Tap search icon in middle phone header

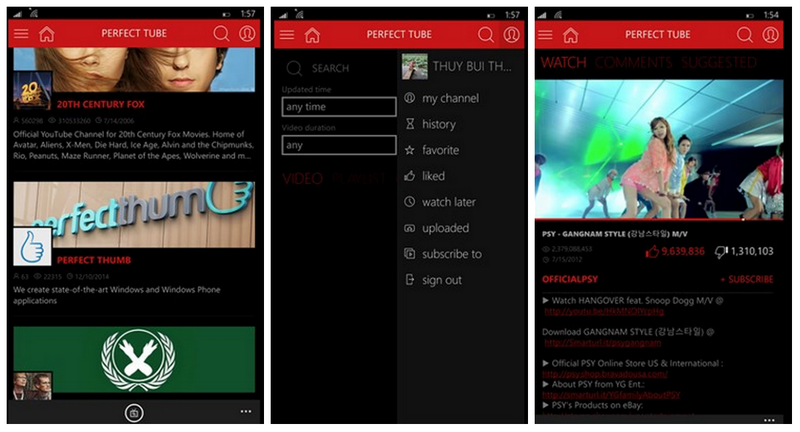[x=486, y=35]
